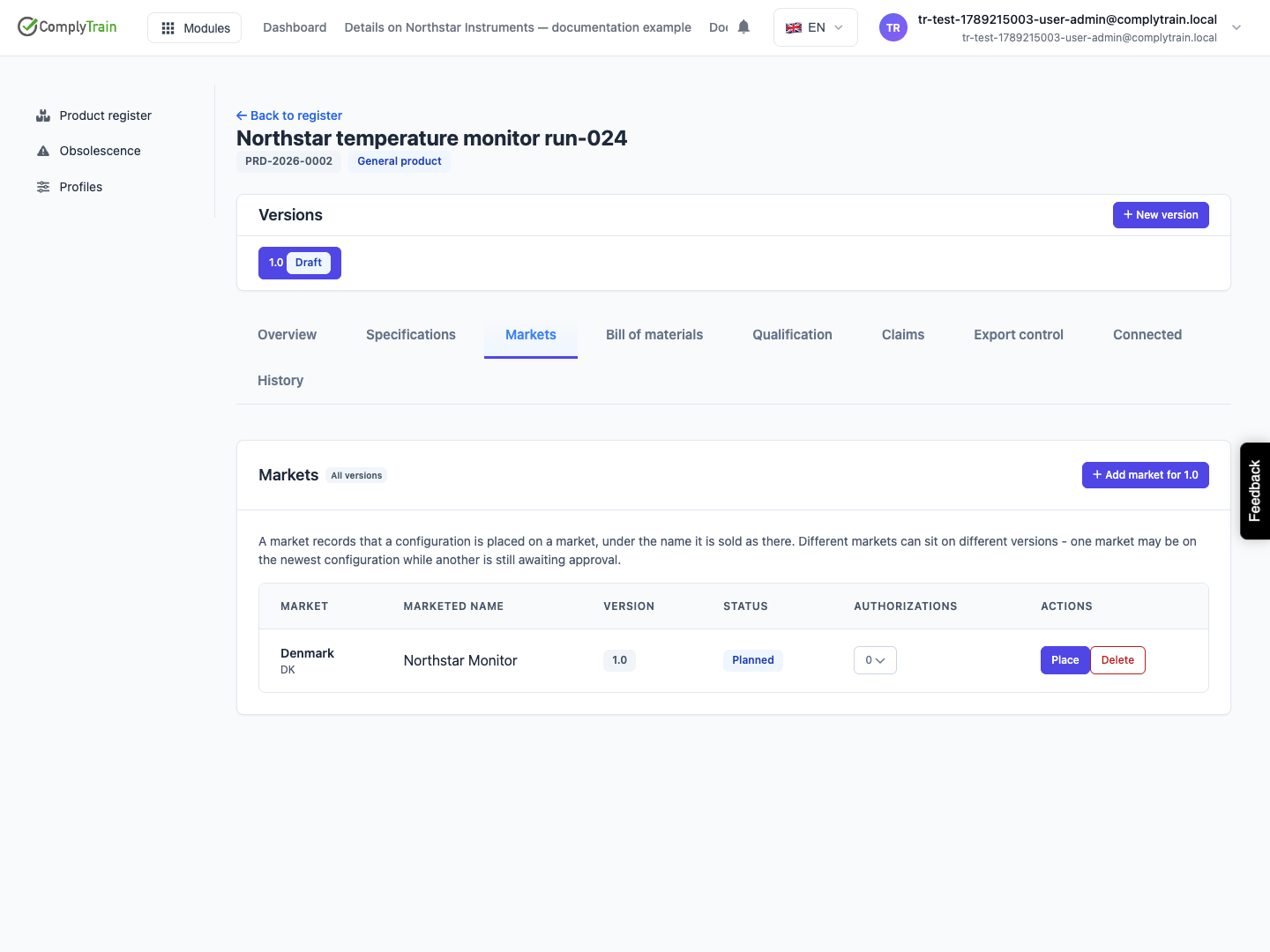Image resolution: width=1270 pixels, height=952 pixels.
Task: Create a New version
Action: [x=1161, y=215]
